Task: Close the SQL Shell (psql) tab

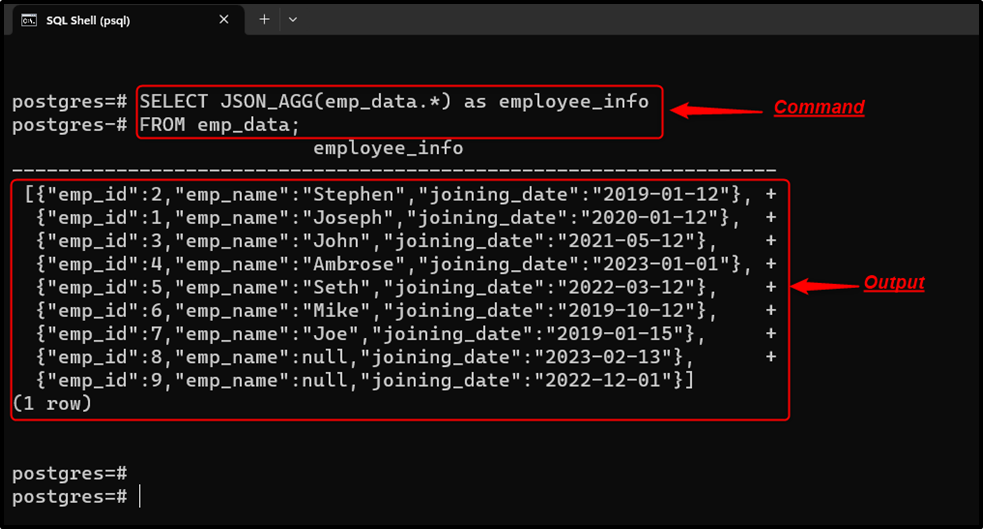Action: [x=224, y=20]
